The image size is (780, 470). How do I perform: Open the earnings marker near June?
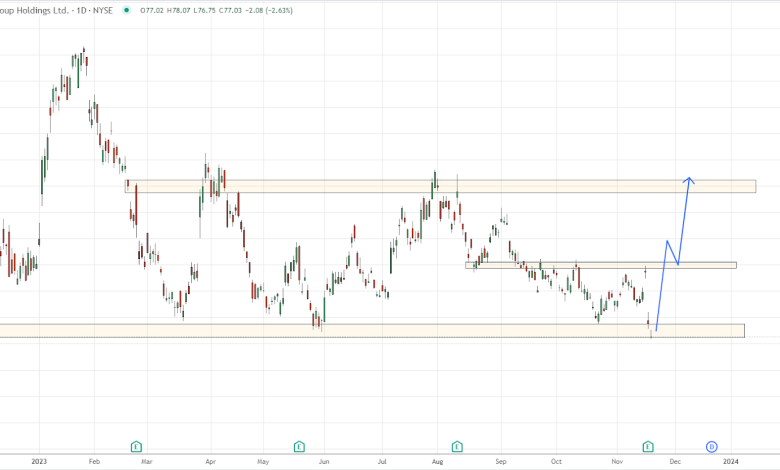299,445
